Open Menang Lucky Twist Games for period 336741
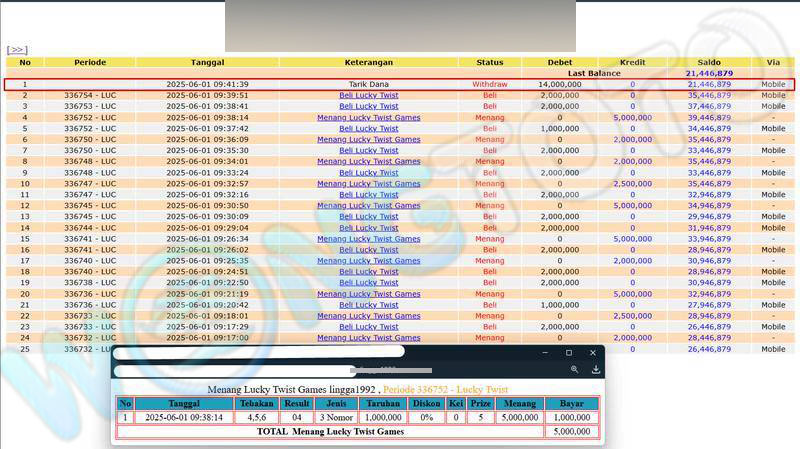This screenshot has height=449, width=800. point(368,239)
